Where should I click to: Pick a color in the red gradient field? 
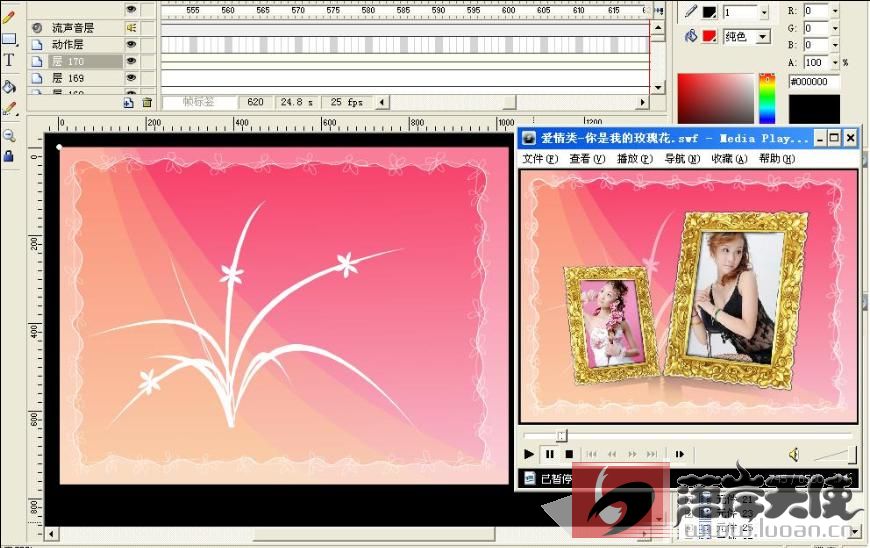point(715,99)
